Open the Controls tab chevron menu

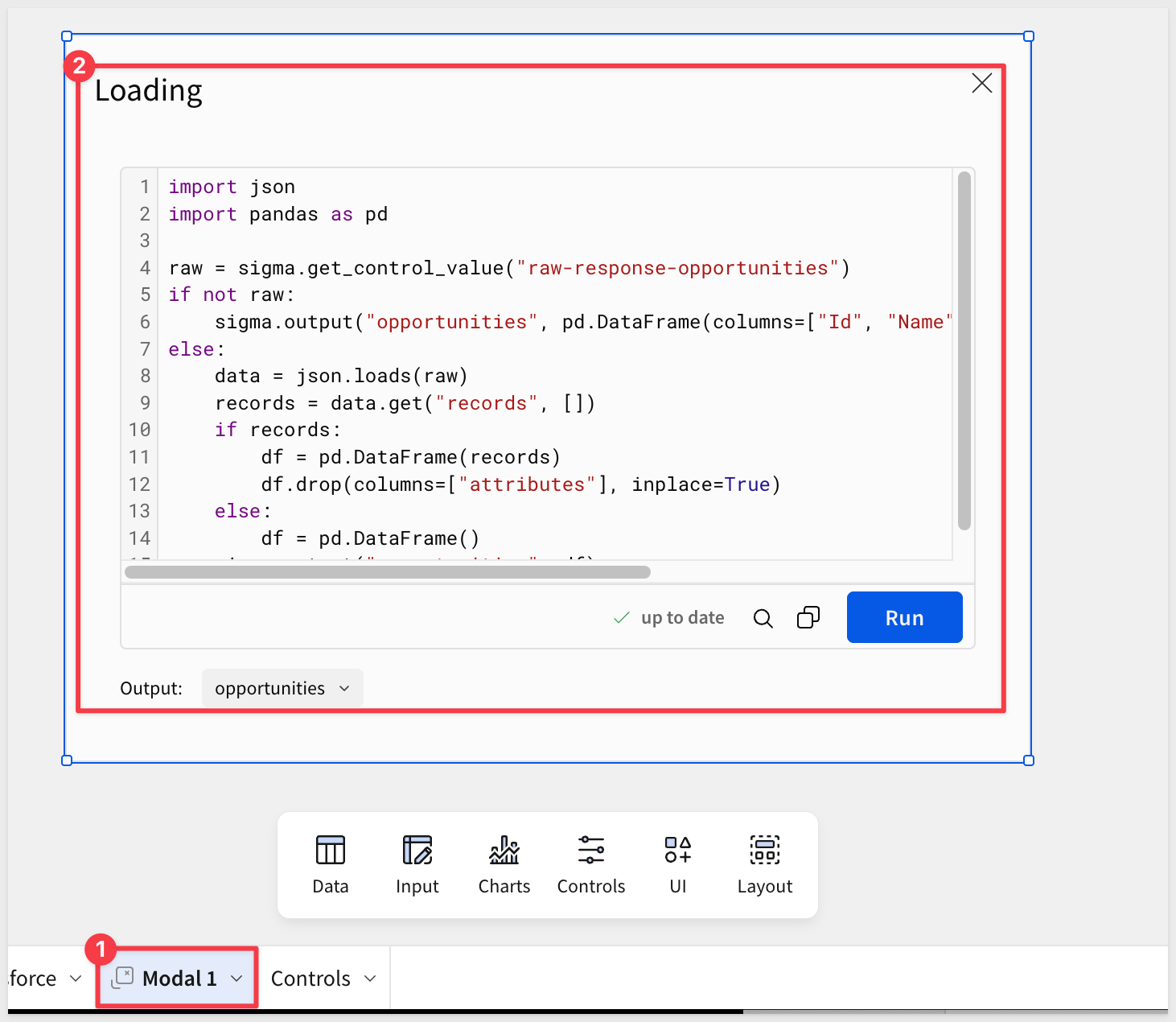[x=370, y=979]
